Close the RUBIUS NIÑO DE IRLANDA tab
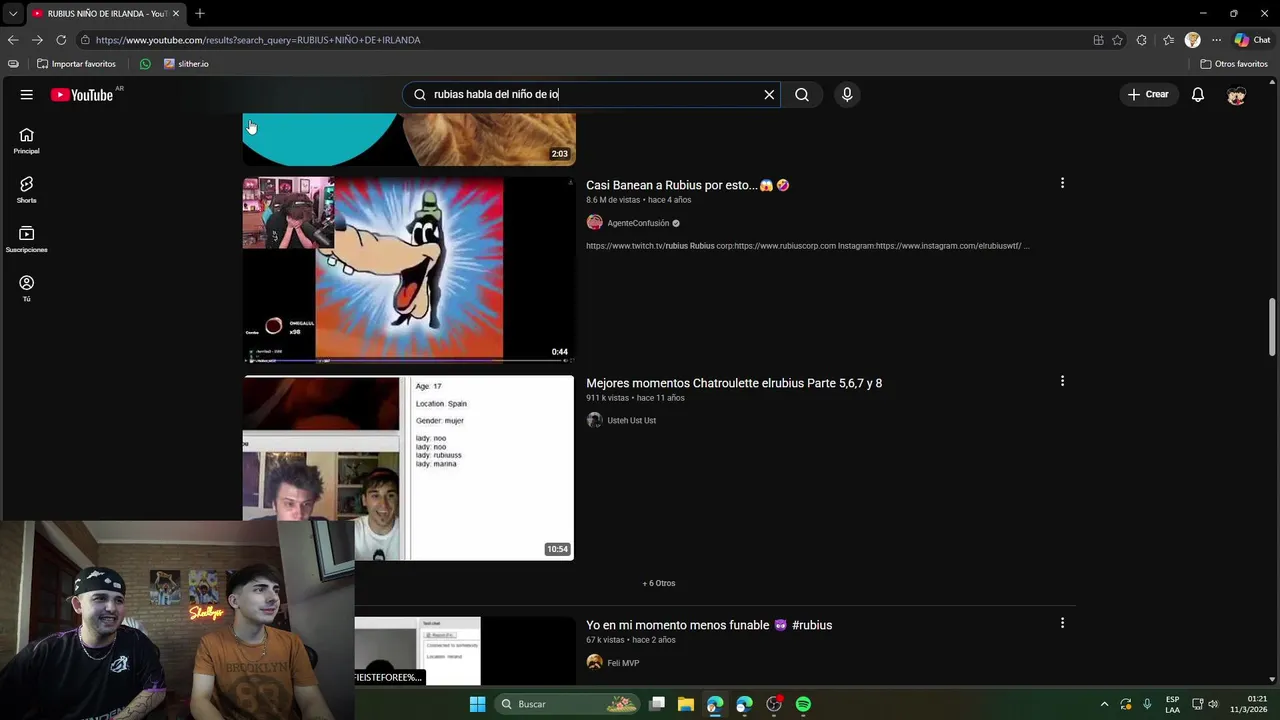 176,14
